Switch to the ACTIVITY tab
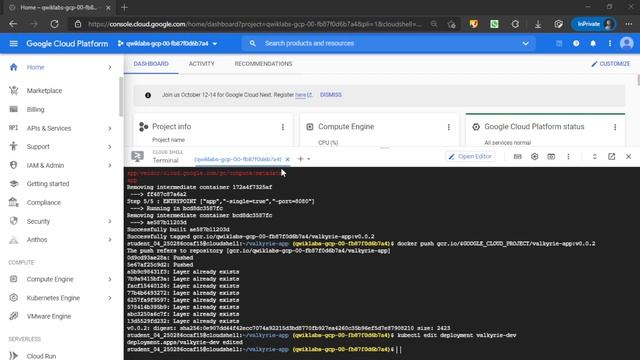 tap(202, 64)
